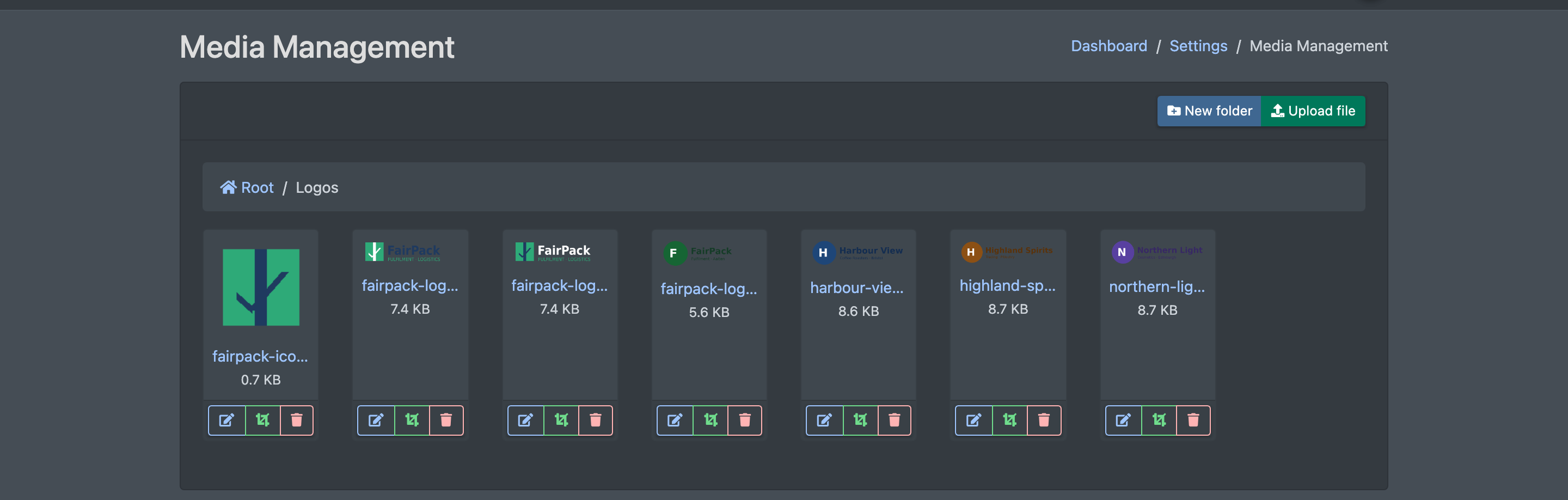Open the fairpack-ico... file name link

[x=260, y=356]
